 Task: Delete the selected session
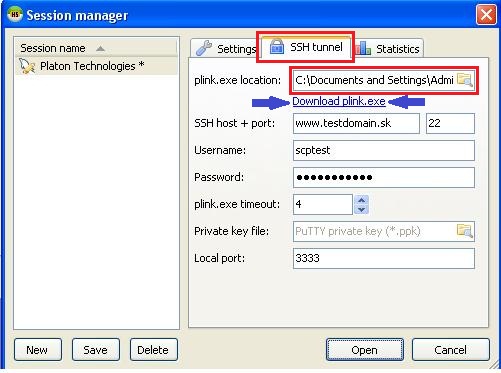(x=153, y=350)
